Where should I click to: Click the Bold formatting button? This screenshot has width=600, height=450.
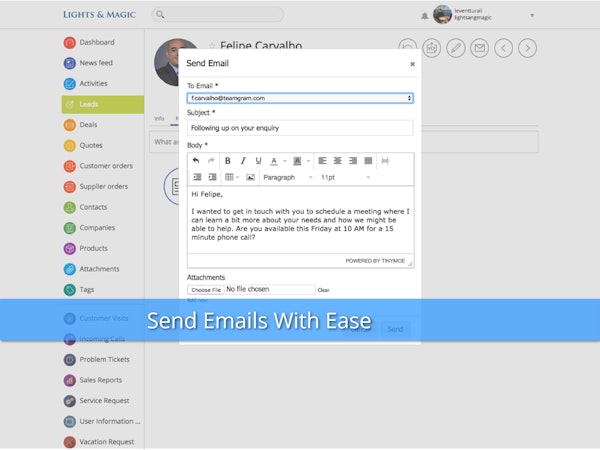[x=228, y=160]
